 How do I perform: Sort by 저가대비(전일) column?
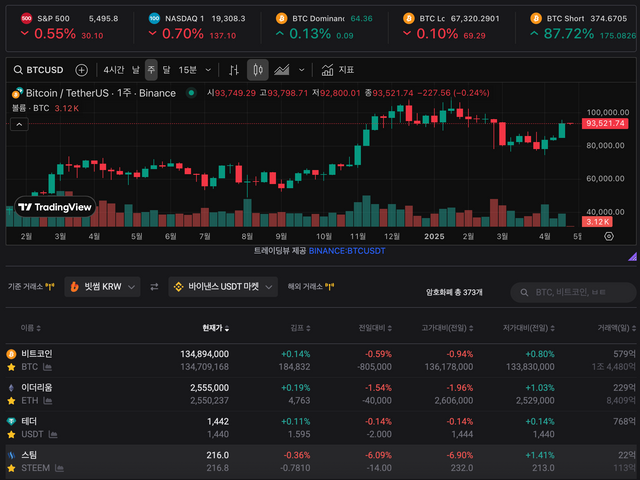528,328
